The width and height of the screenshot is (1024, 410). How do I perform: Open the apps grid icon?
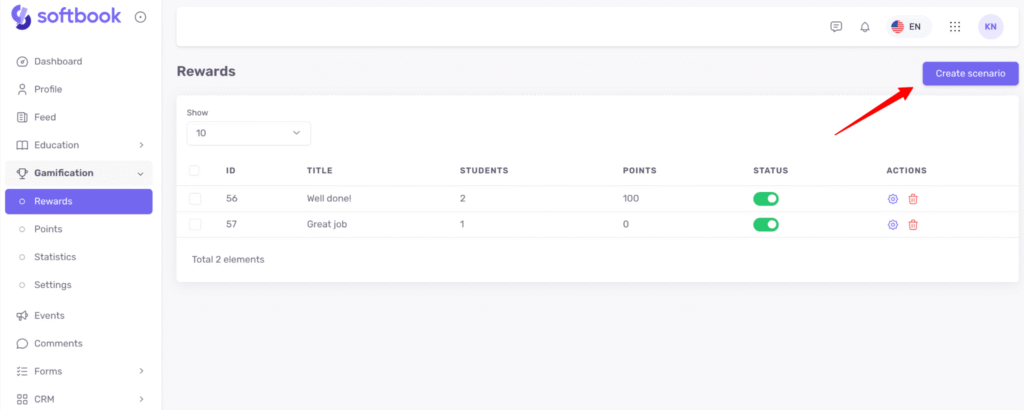[x=955, y=27]
